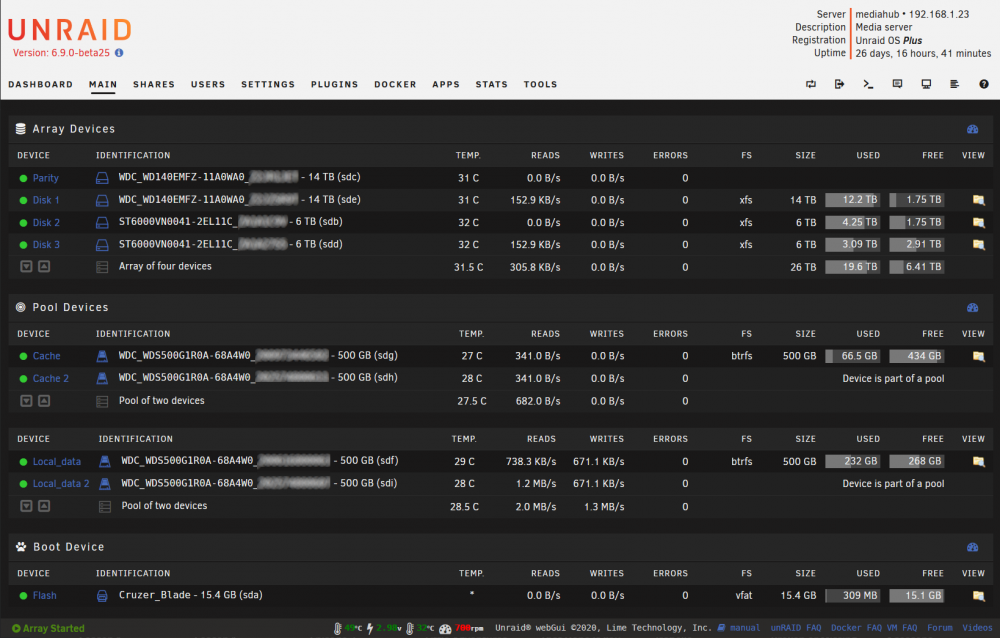Browse Disk 1 via its folder view icon
This screenshot has width=1000, height=638.
978,200
